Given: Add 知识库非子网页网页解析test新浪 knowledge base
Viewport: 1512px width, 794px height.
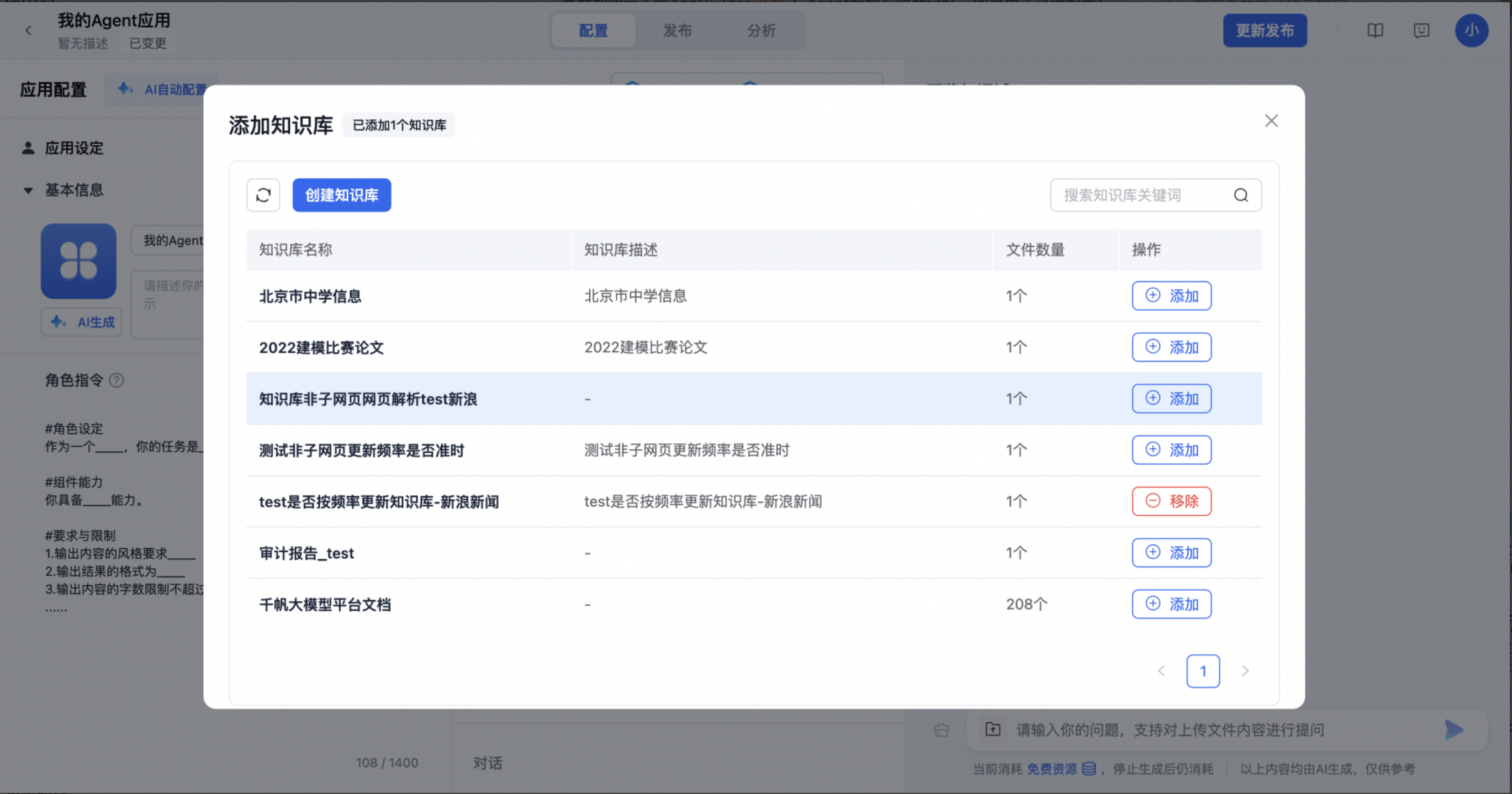Looking at the screenshot, I should [x=1171, y=399].
